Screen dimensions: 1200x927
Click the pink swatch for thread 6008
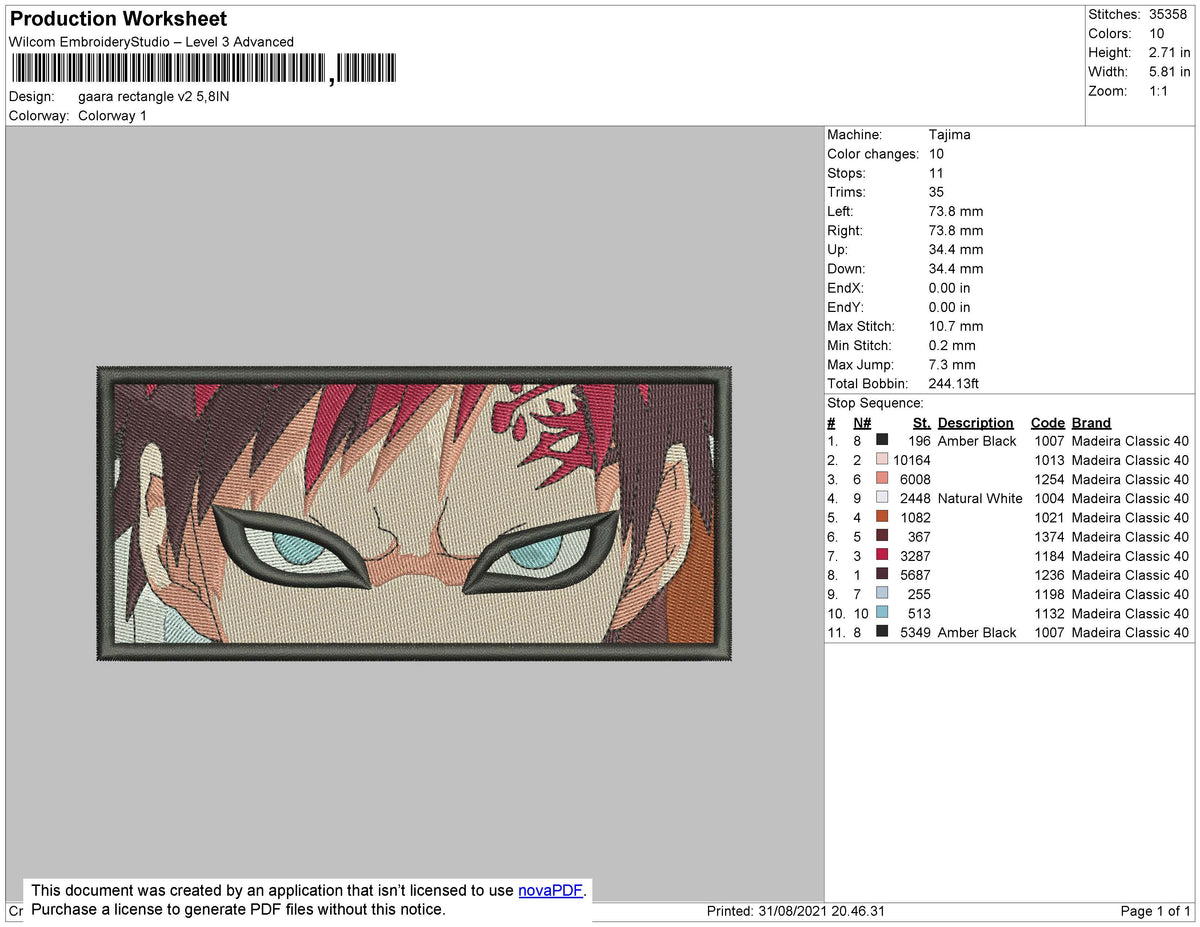coord(884,479)
